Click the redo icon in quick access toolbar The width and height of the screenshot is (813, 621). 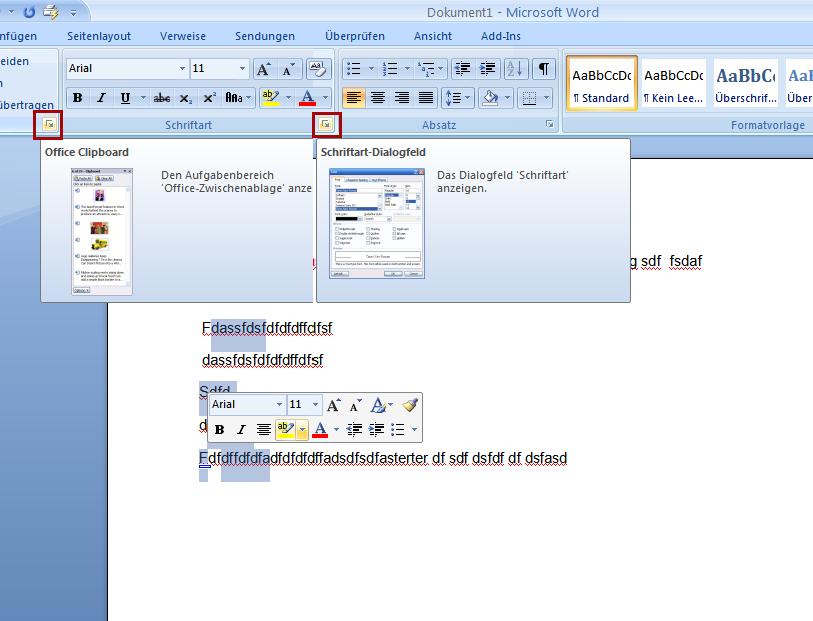coord(29,11)
